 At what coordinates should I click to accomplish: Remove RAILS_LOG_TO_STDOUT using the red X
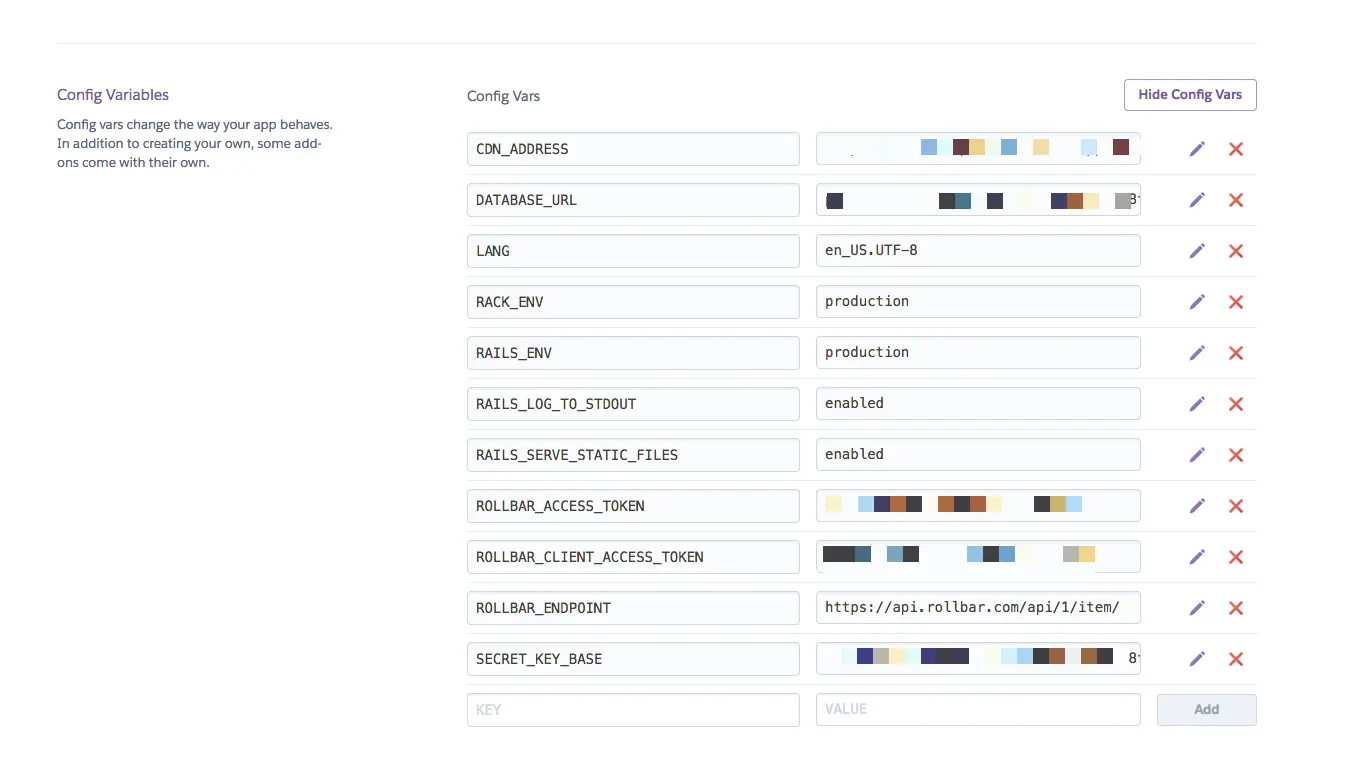[1236, 404]
